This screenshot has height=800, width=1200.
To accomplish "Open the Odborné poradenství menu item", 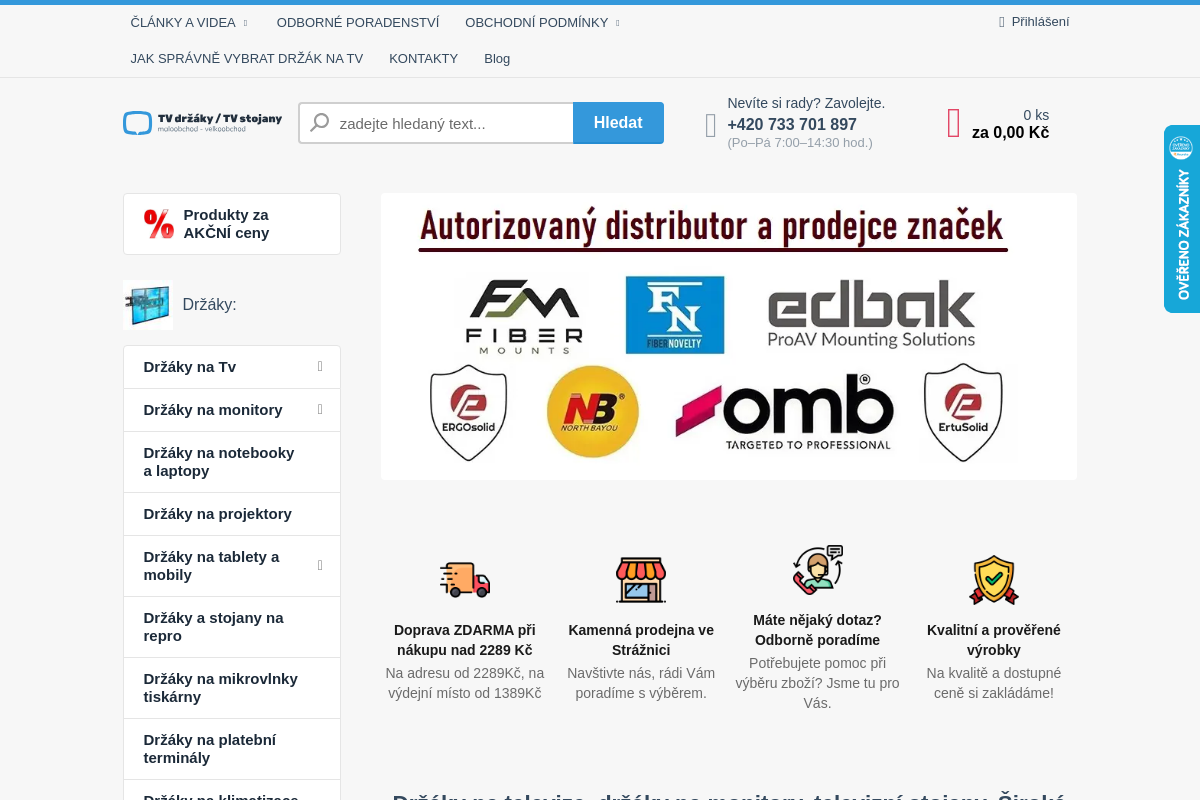I will (x=358, y=22).
